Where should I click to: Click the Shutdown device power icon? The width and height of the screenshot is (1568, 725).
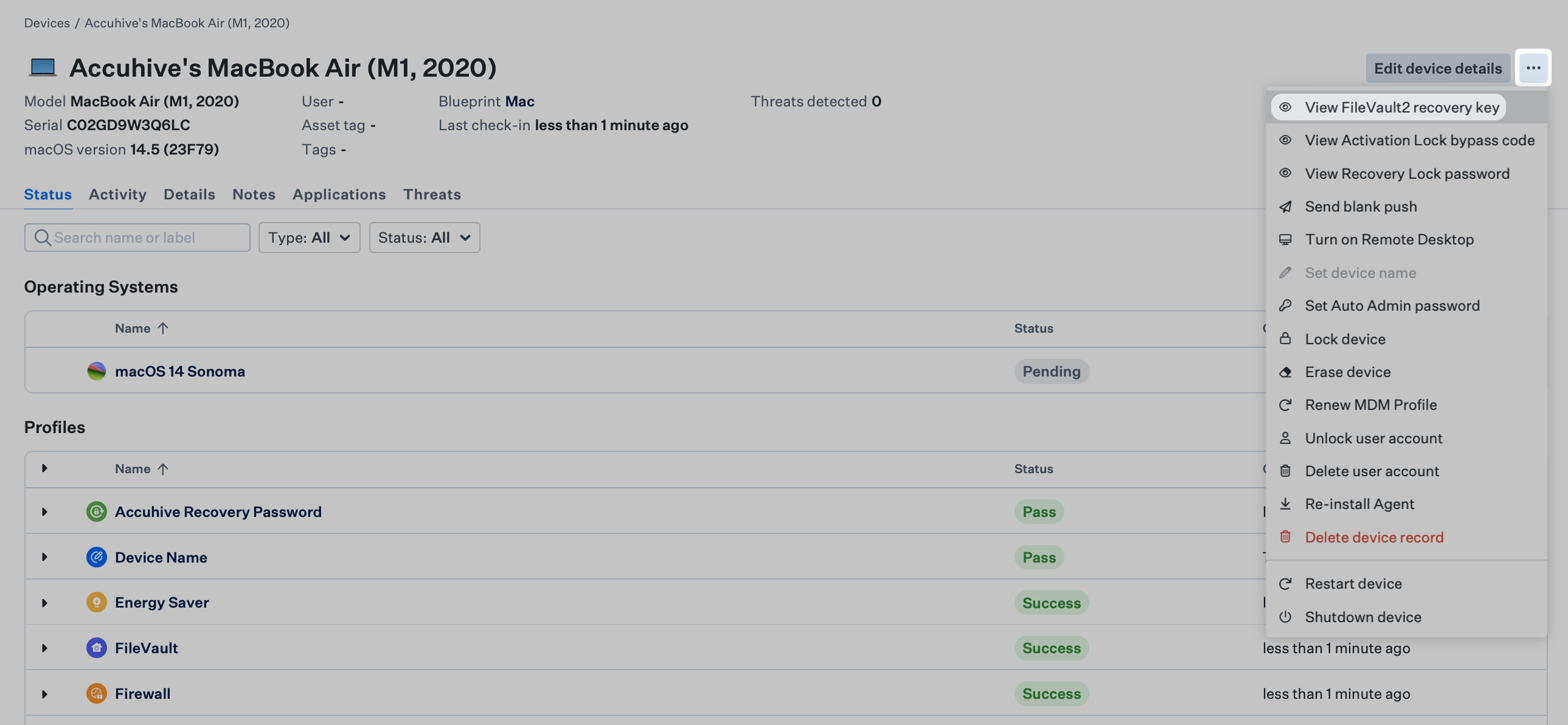(x=1285, y=617)
